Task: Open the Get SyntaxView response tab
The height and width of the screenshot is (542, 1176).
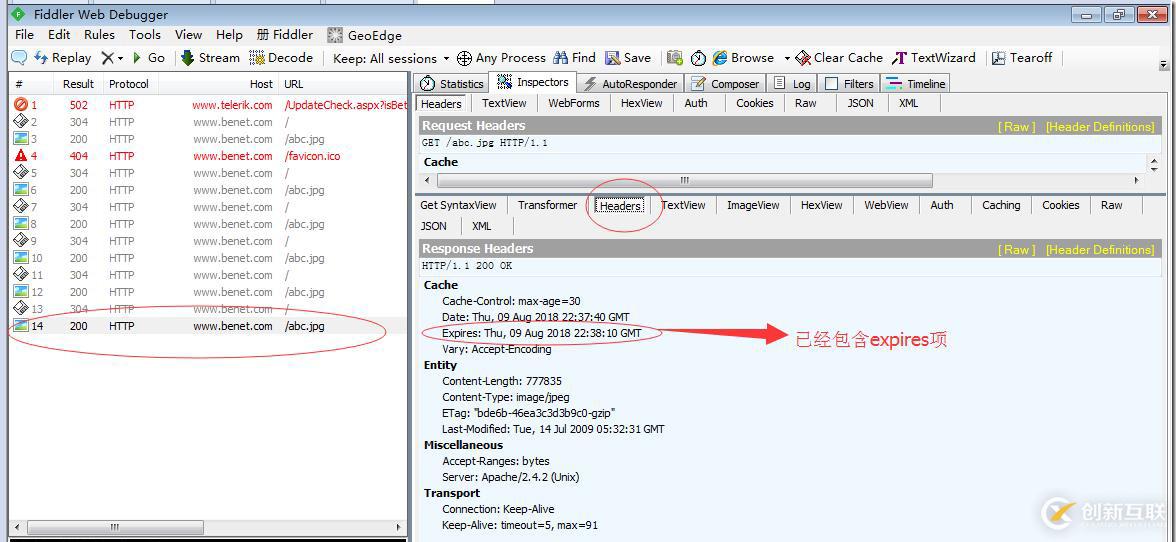Action: tap(458, 205)
